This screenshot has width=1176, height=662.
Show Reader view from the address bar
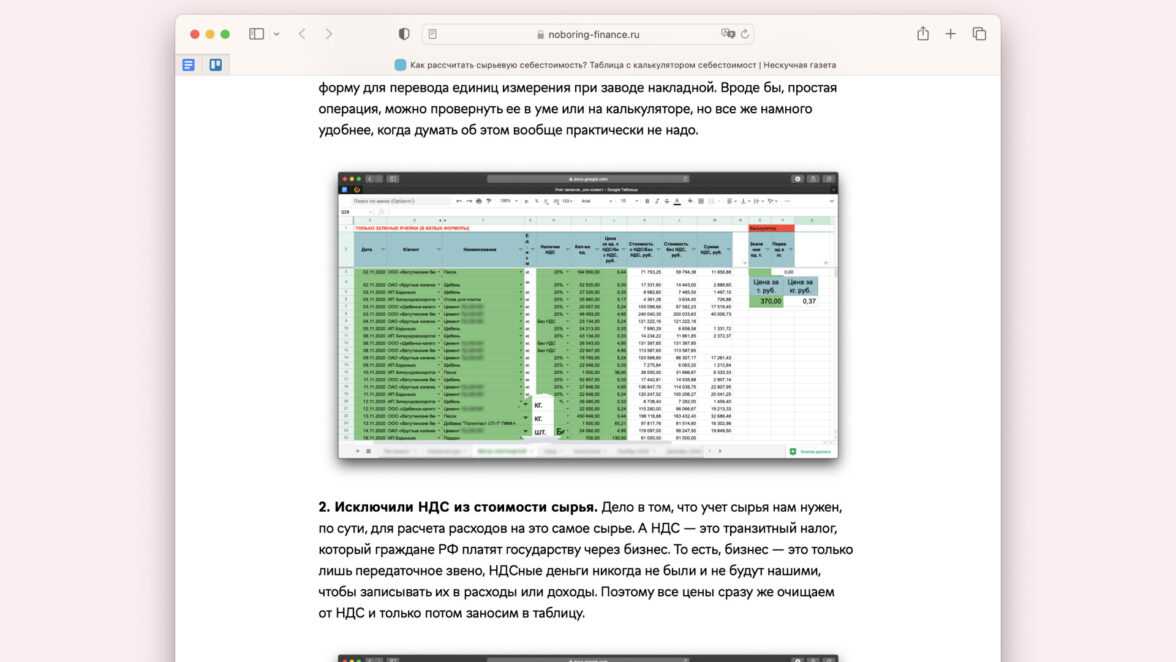433,34
